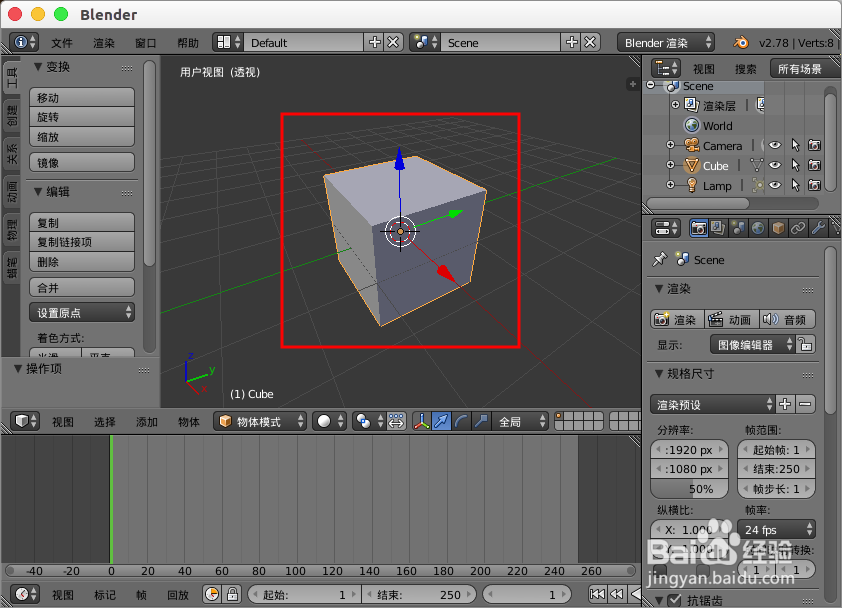Open the Blender 渲染 engine dropdown
Viewport: 842px width, 608px height.
666,42
